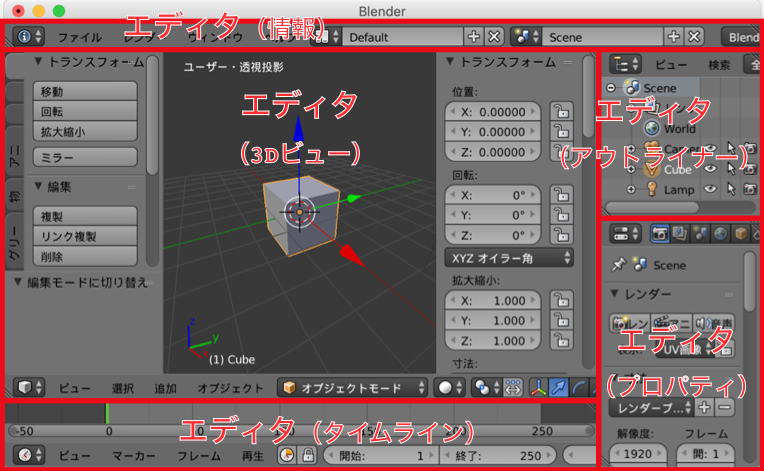Toggle Cube visibility eye in Outliner
This screenshot has height=471, width=764.
click(710, 169)
